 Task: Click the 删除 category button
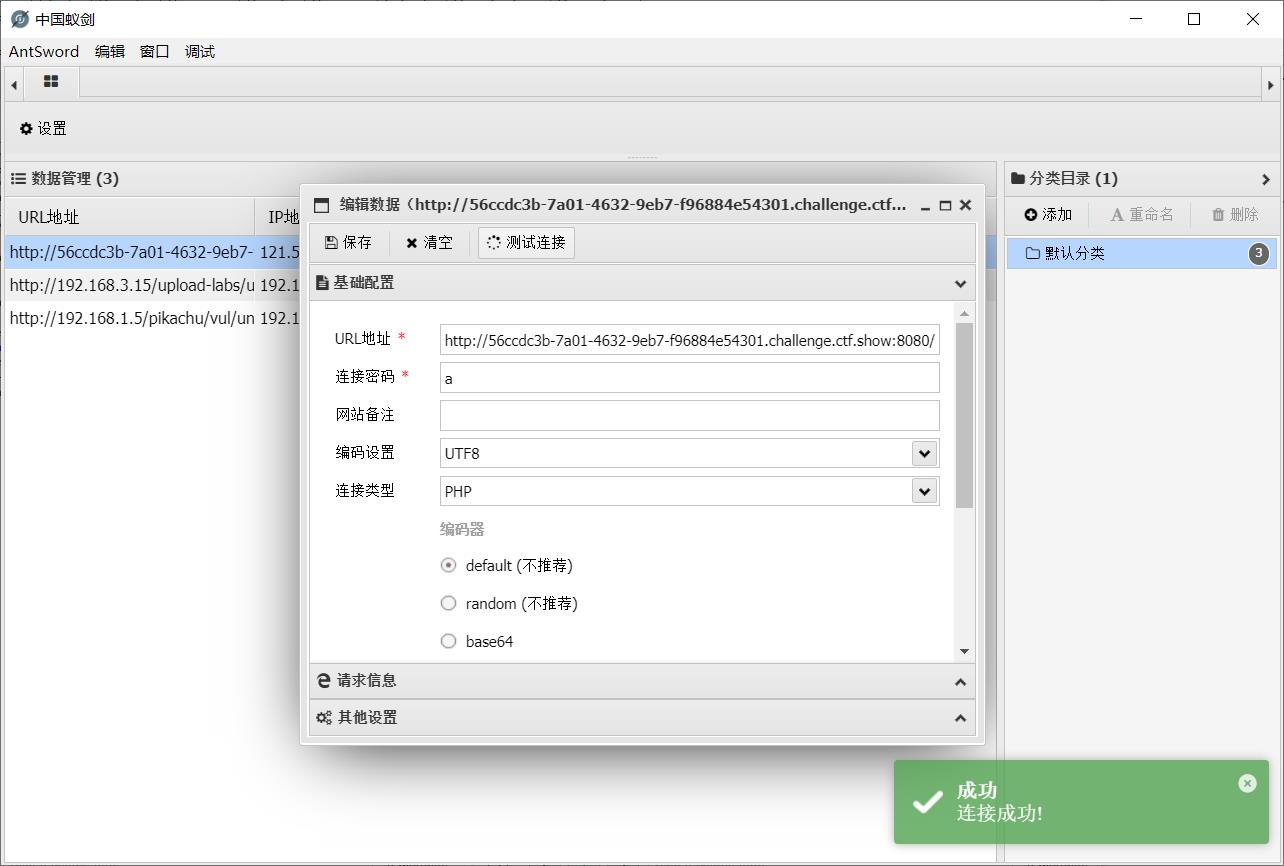coord(1235,215)
